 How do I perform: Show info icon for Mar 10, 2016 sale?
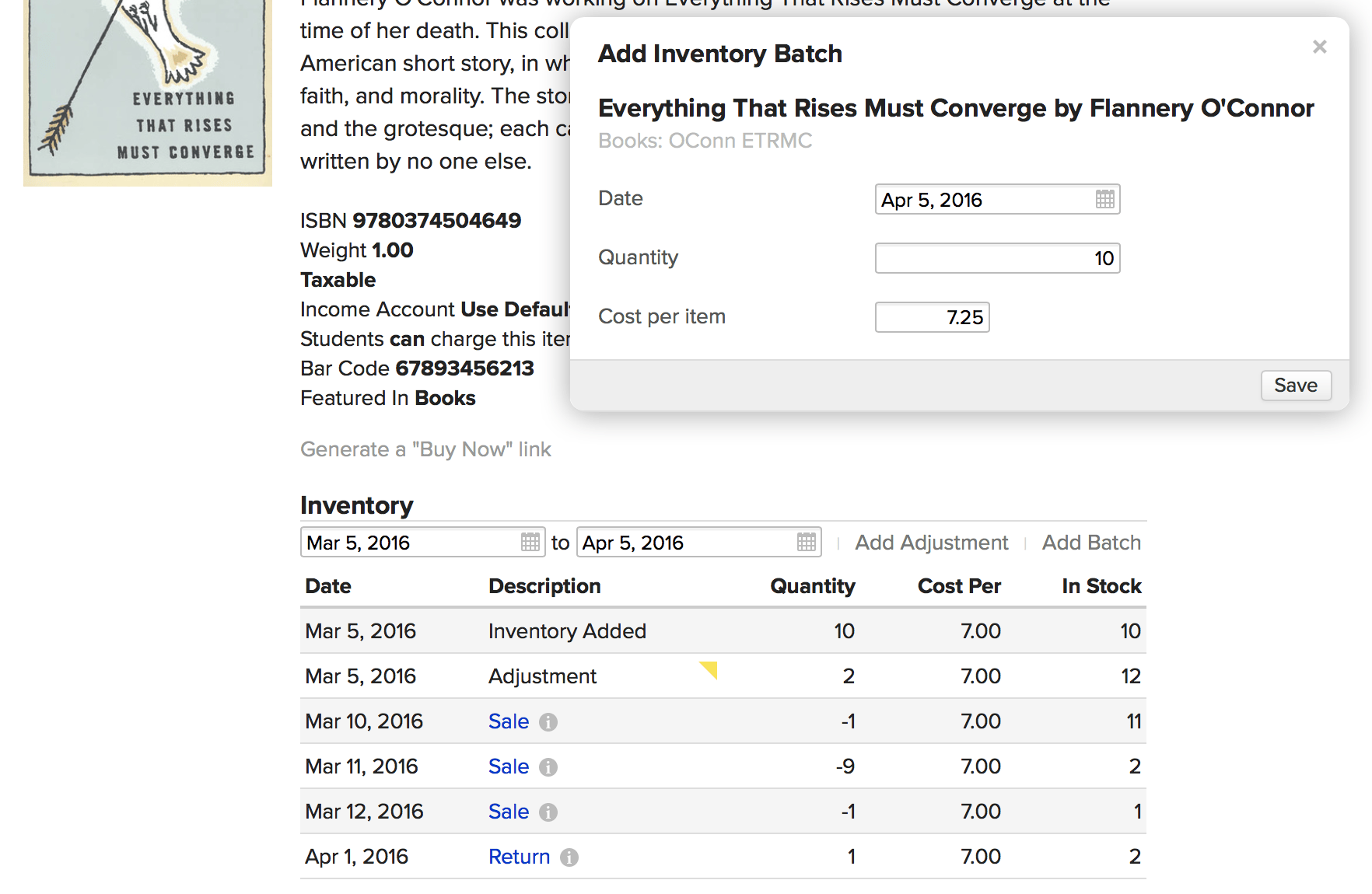pyautogui.click(x=548, y=722)
